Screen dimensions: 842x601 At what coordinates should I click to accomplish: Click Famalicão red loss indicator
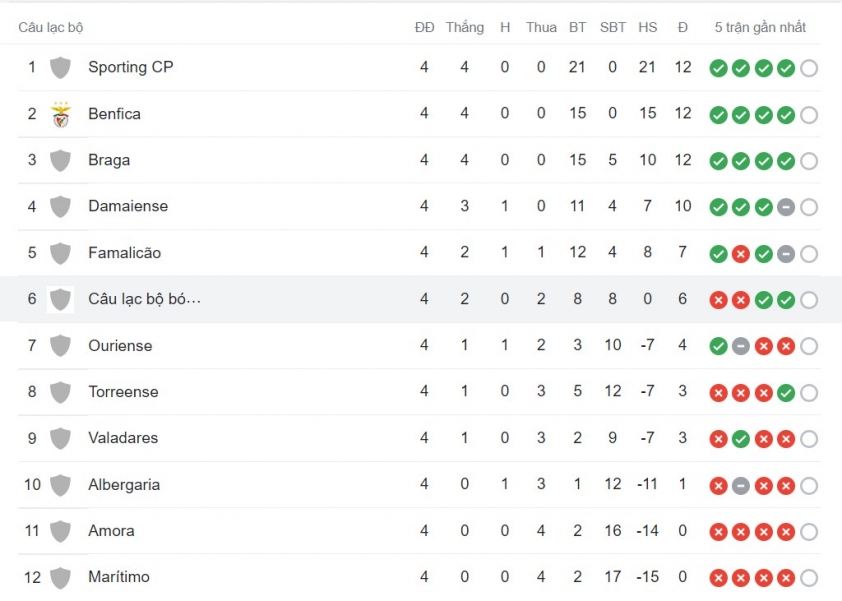741,254
